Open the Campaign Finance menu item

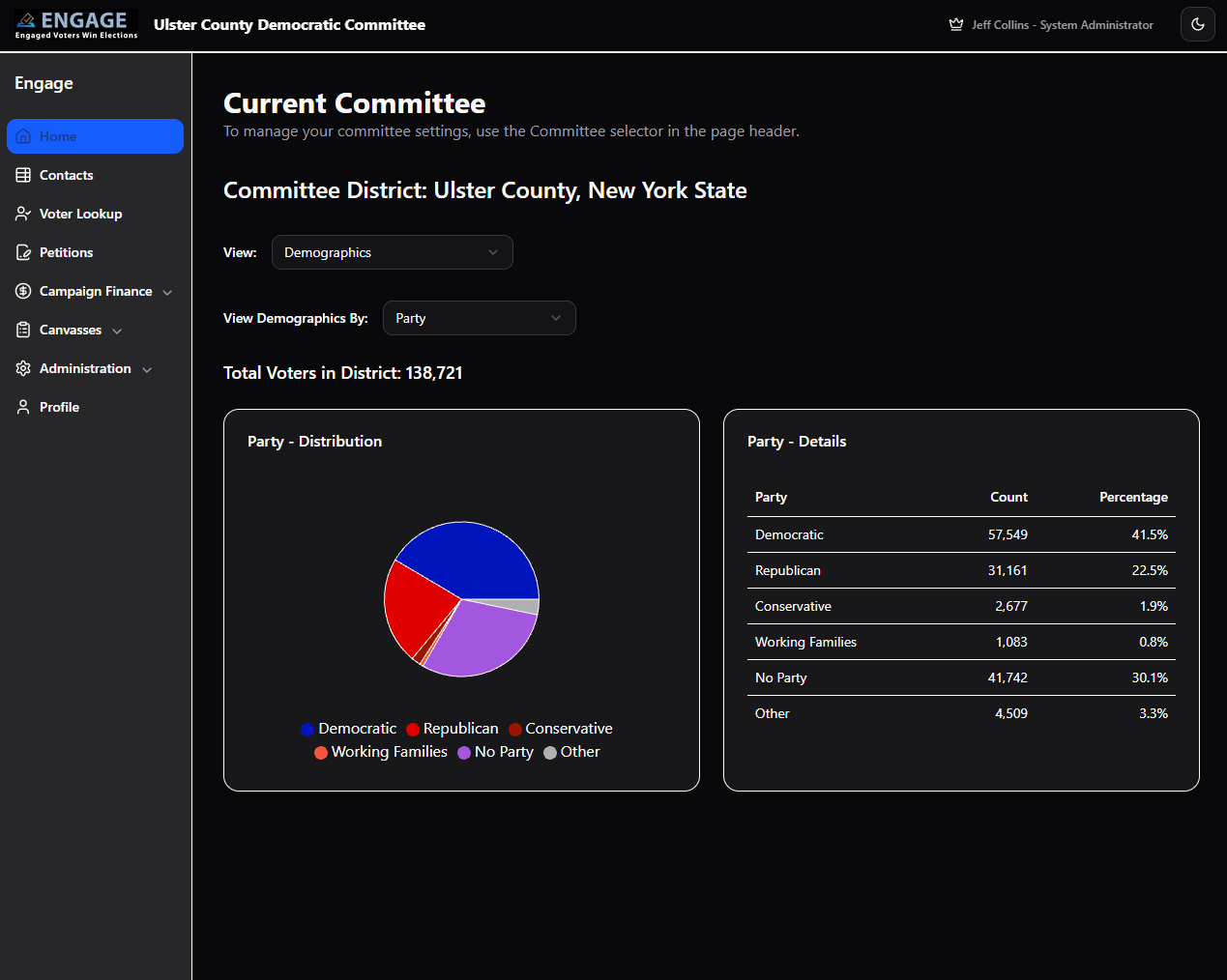tap(96, 291)
